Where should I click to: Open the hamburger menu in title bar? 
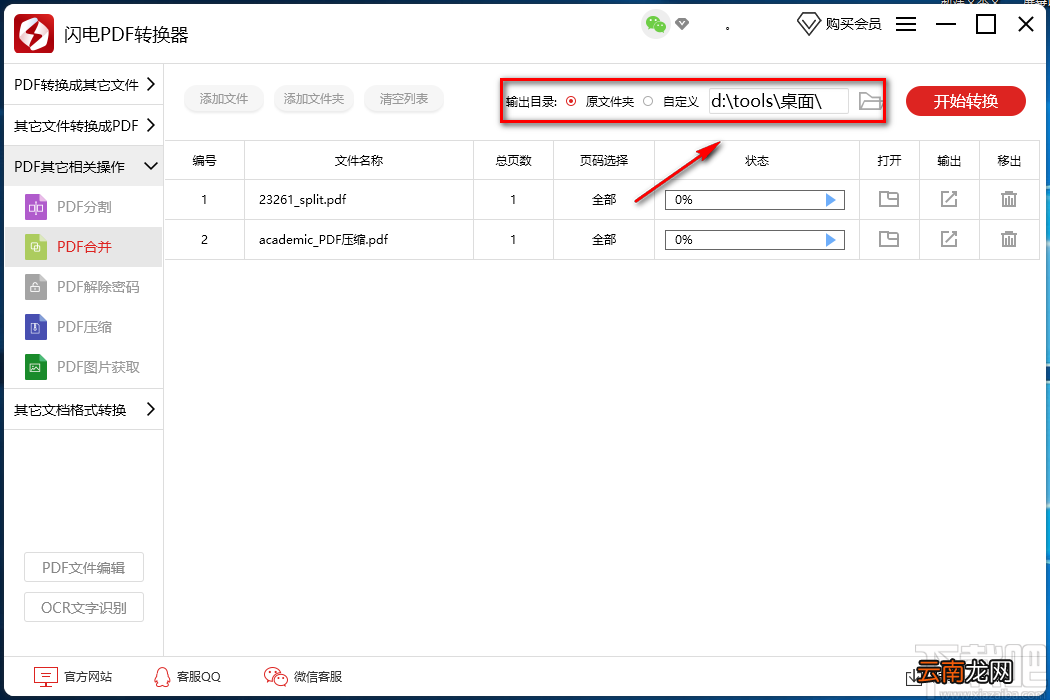pyautogui.click(x=906, y=24)
